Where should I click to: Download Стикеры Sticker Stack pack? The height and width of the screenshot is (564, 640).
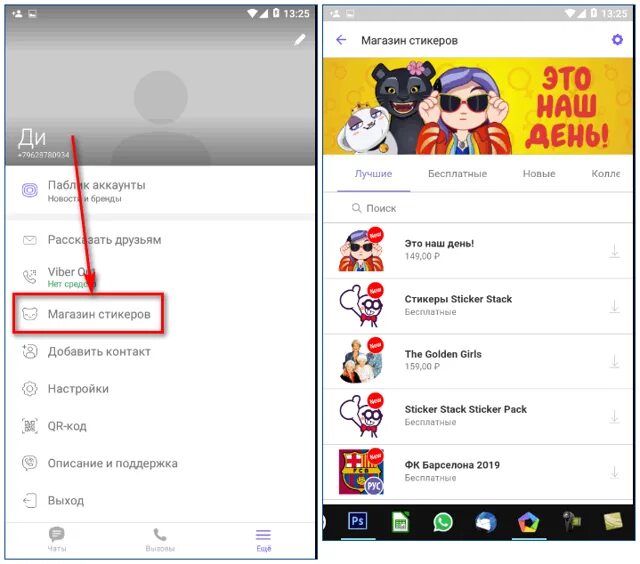tap(614, 306)
